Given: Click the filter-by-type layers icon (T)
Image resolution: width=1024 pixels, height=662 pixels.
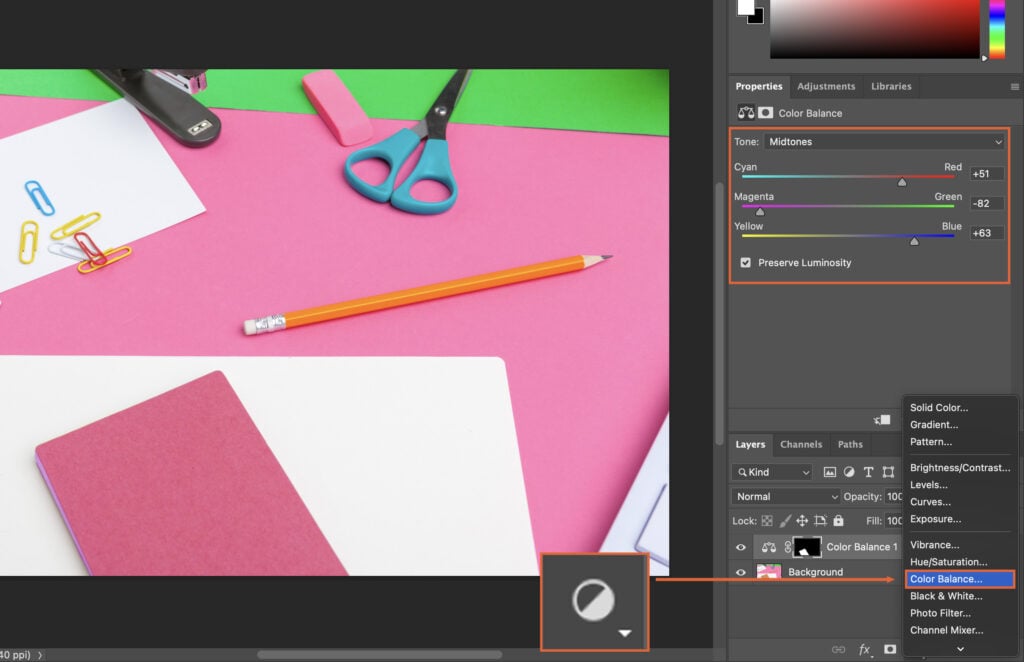Looking at the screenshot, I should pos(869,472).
